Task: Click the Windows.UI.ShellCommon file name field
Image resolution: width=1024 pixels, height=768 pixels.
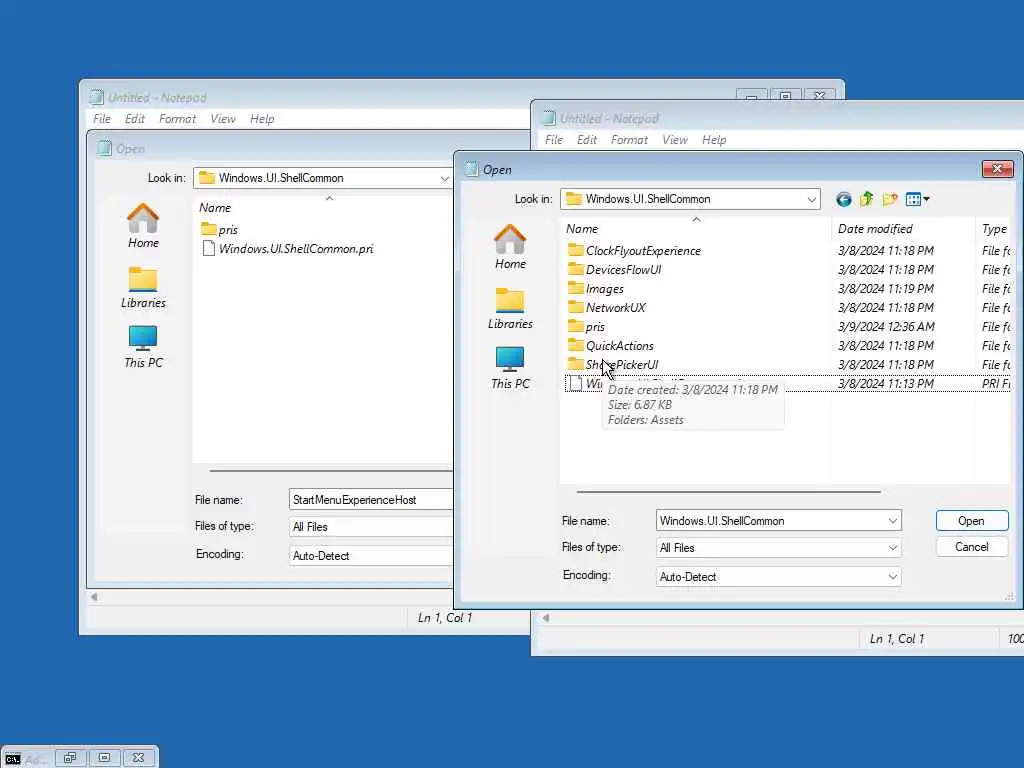Action: pos(778,520)
